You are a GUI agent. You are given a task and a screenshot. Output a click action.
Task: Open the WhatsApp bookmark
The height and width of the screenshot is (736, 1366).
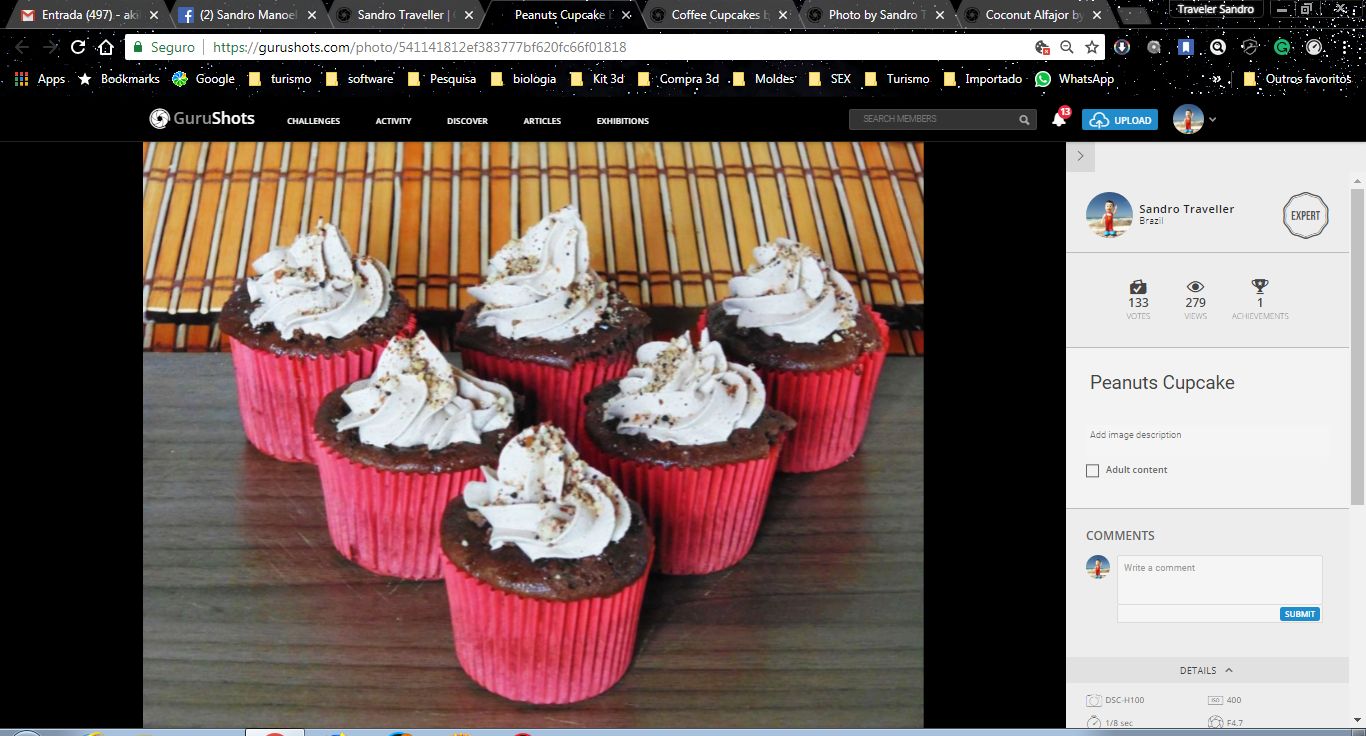pos(1074,79)
